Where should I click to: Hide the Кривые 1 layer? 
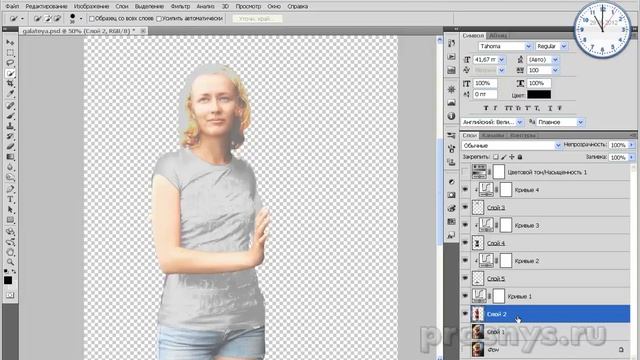[465, 296]
